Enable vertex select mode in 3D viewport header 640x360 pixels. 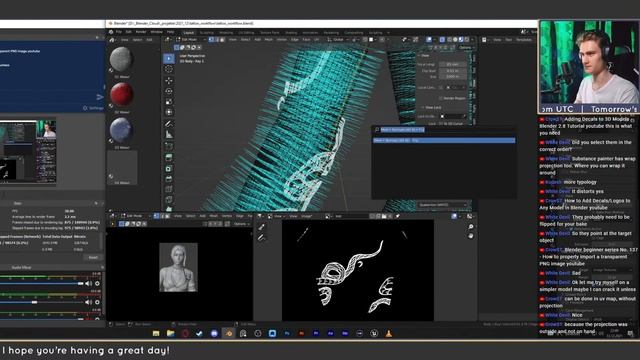211,40
